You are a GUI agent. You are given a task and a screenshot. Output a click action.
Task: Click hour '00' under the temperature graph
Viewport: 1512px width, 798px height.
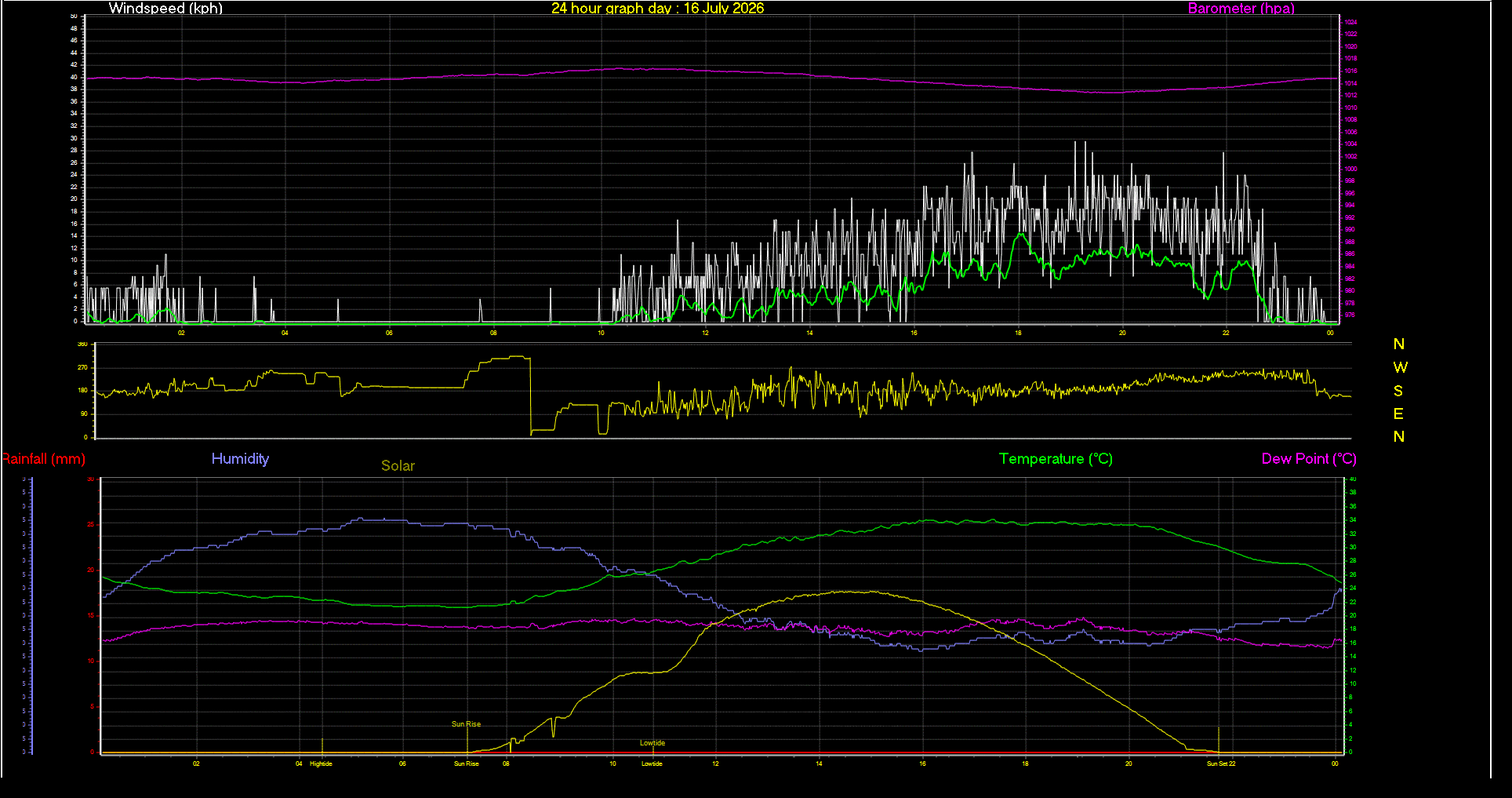pos(1335,763)
